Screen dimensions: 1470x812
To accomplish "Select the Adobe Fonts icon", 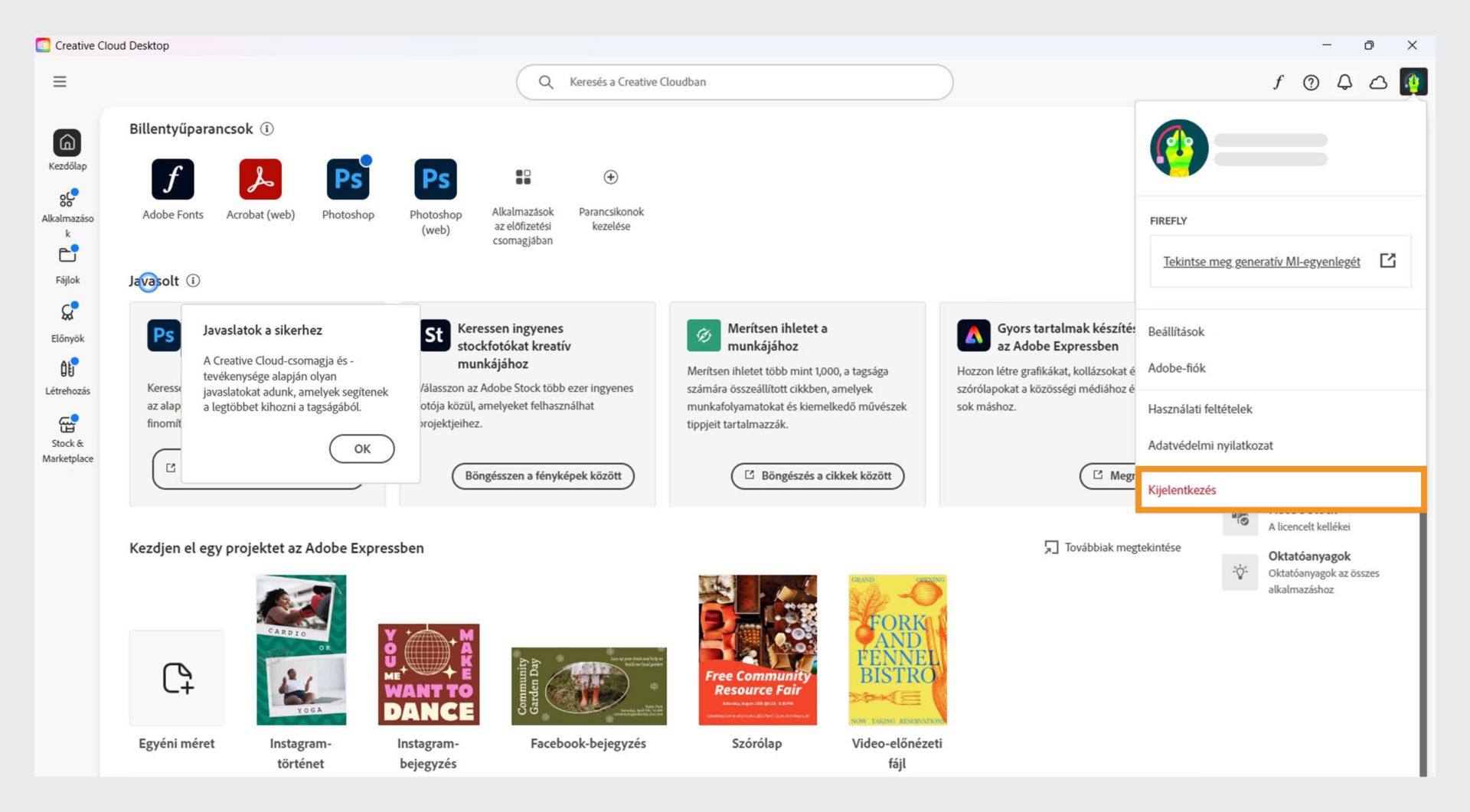I will pos(172,179).
